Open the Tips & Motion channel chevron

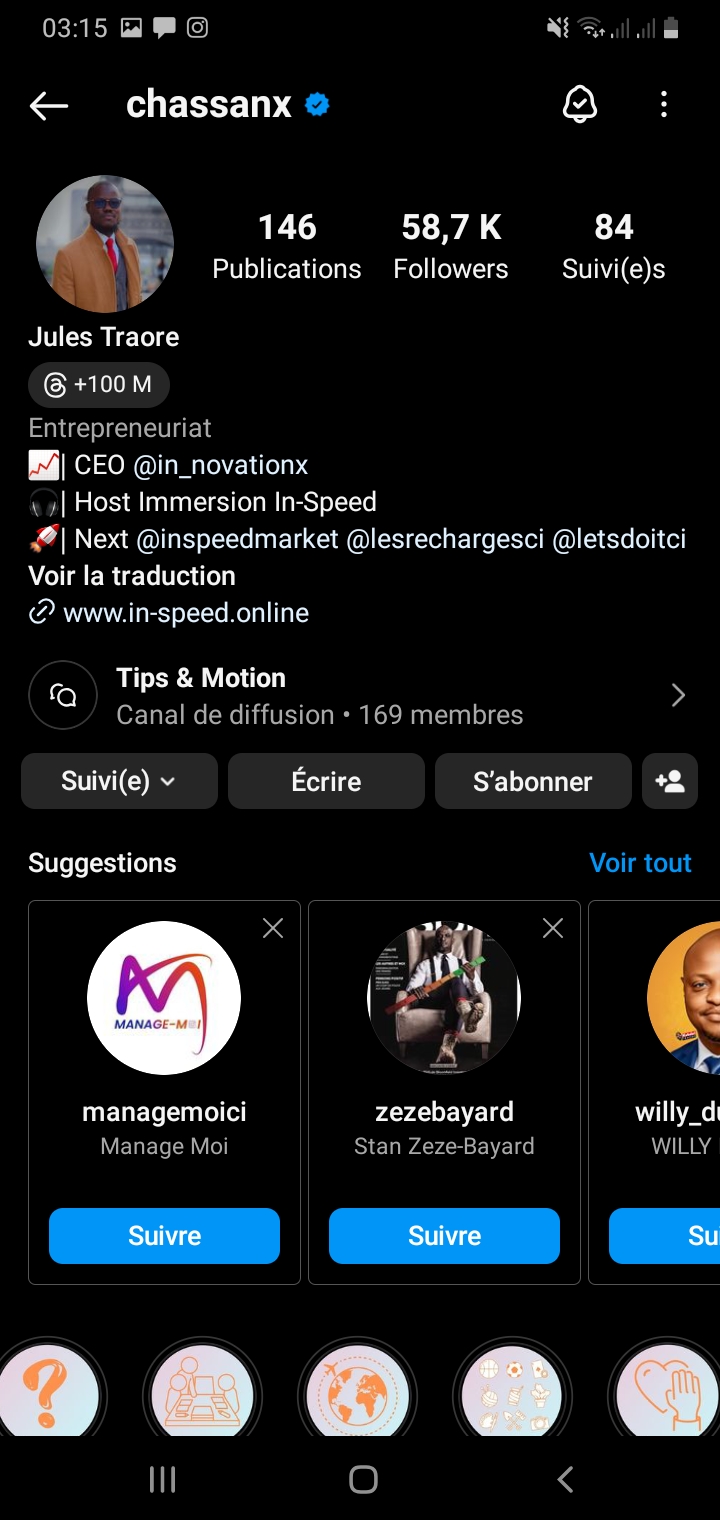(x=678, y=695)
